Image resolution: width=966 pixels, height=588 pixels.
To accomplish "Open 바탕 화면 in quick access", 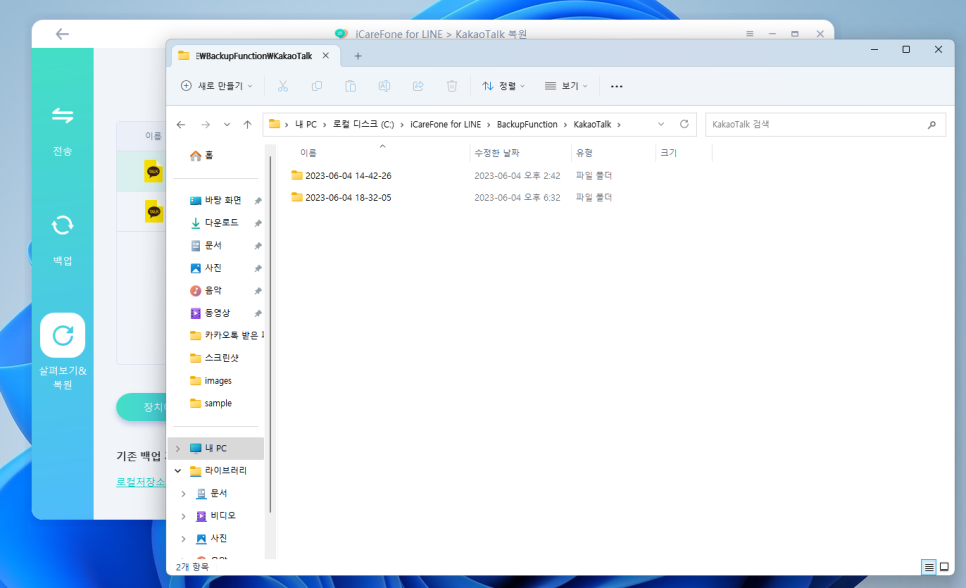I will 216,200.
